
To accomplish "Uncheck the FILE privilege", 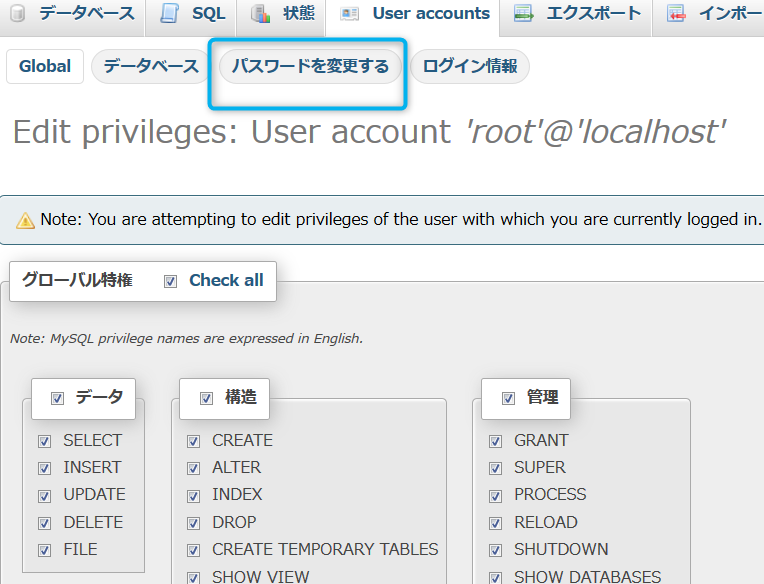I will [x=44, y=550].
